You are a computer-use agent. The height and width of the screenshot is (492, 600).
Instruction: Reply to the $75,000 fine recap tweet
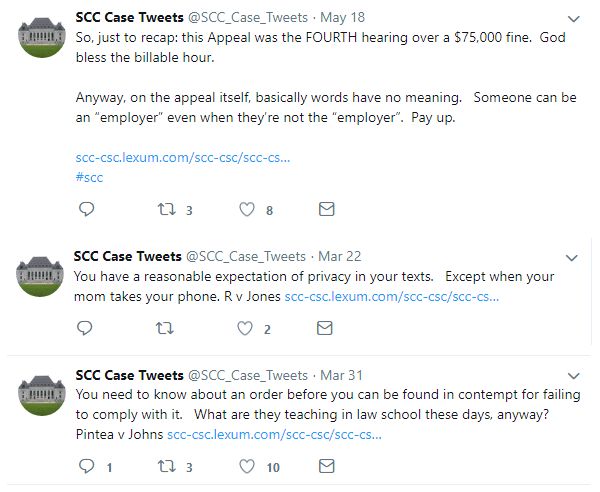pyautogui.click(x=86, y=210)
